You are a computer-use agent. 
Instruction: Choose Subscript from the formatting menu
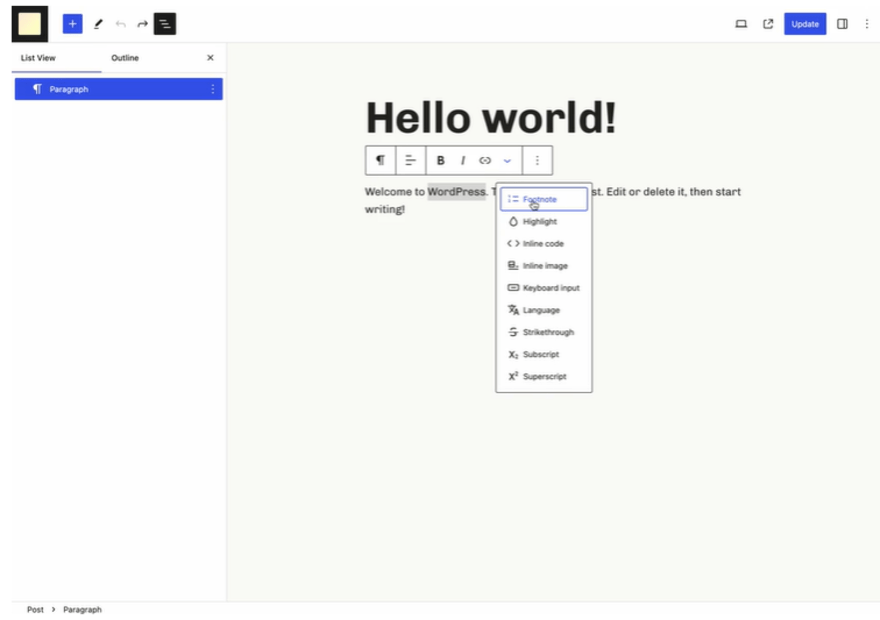coord(544,355)
